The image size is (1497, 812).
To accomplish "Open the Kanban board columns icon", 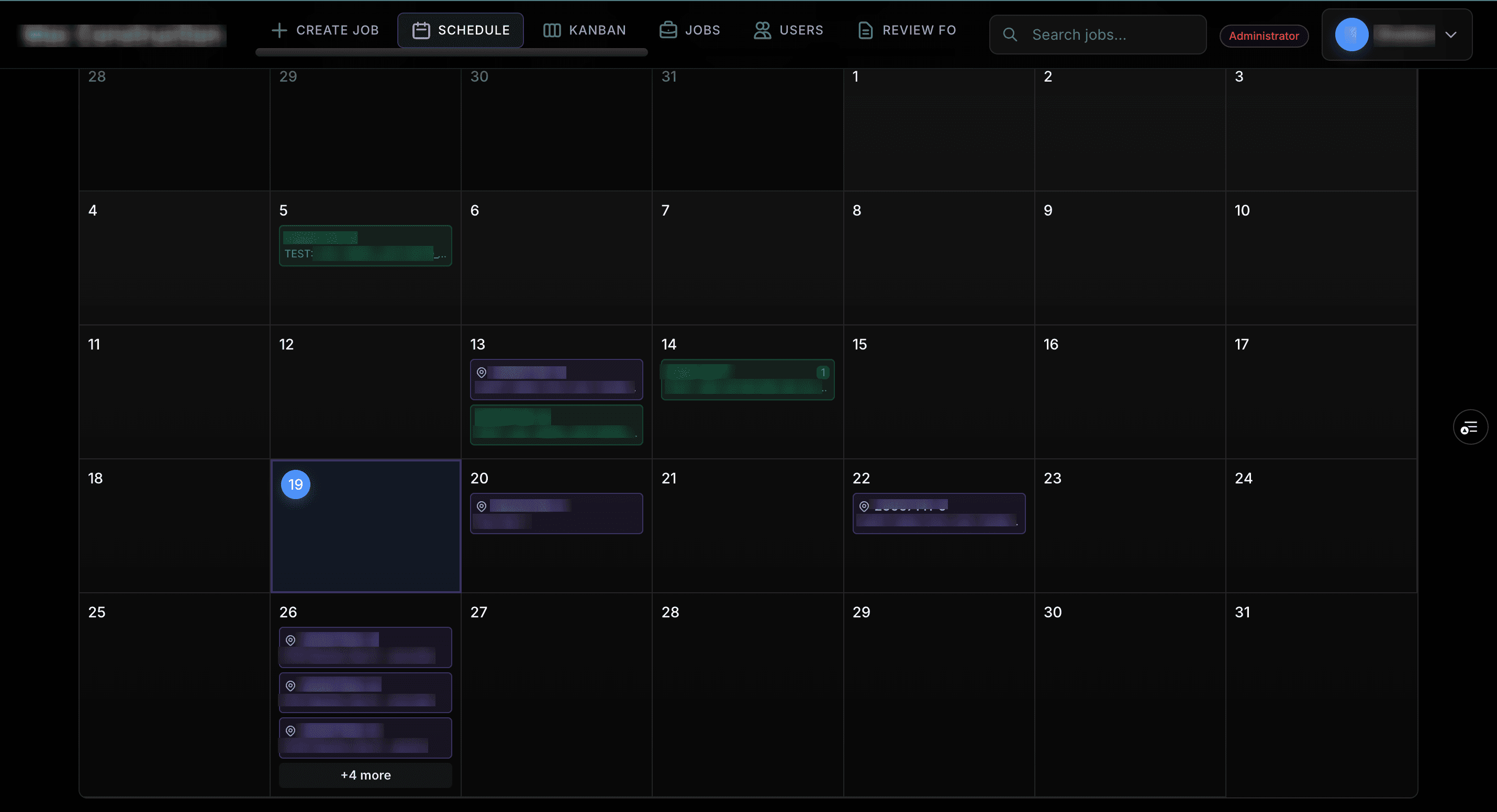I will [x=552, y=30].
